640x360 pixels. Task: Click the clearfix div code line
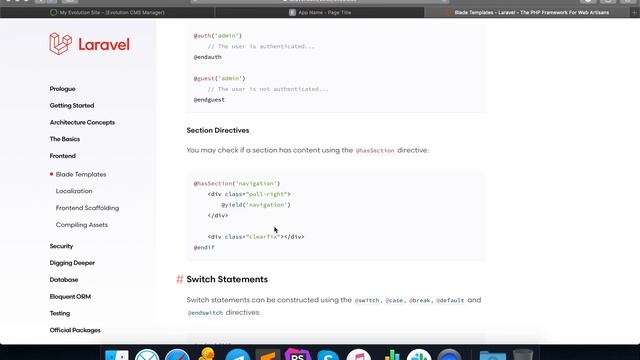(x=256, y=236)
